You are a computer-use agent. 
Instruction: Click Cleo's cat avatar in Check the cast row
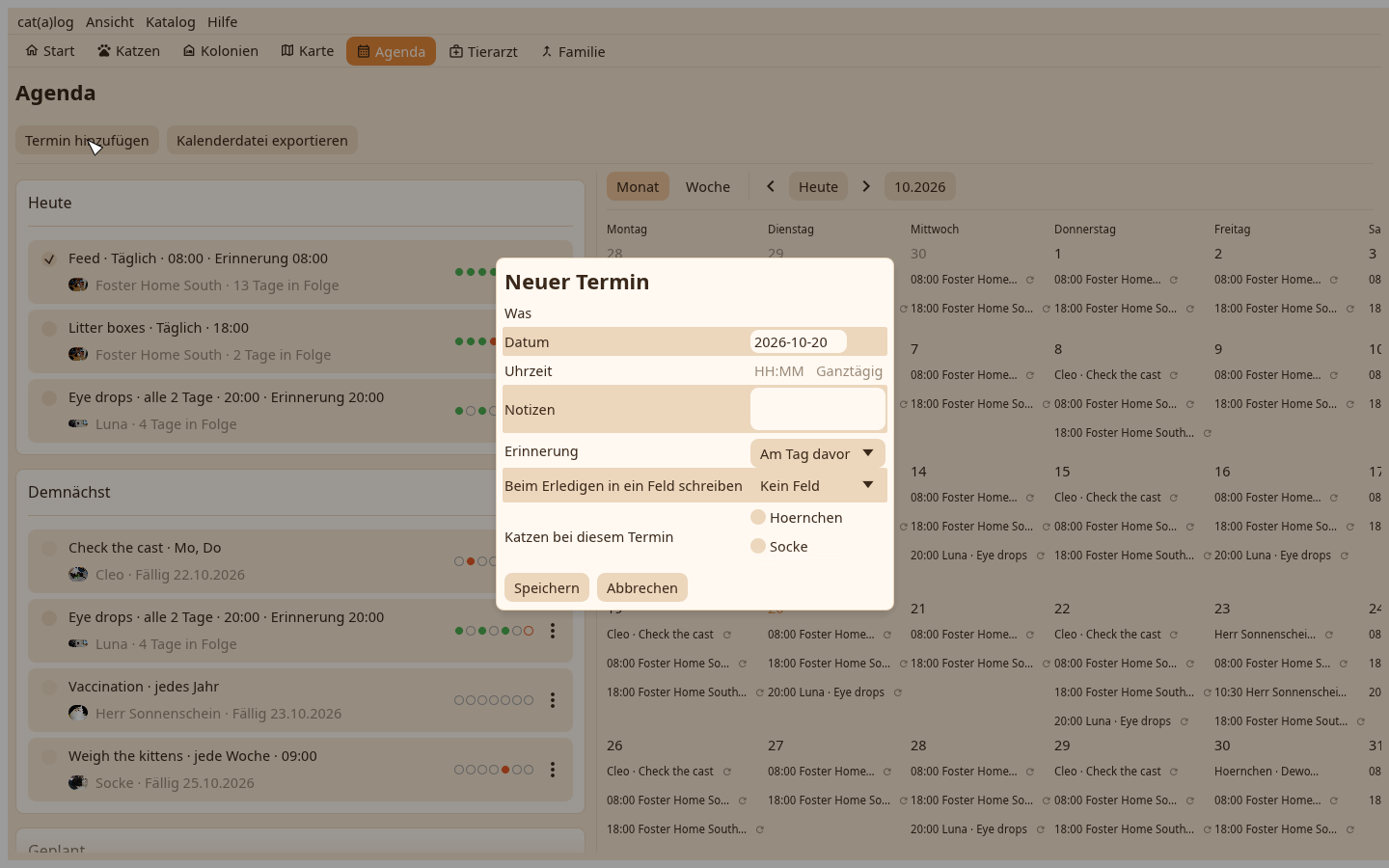click(x=78, y=575)
